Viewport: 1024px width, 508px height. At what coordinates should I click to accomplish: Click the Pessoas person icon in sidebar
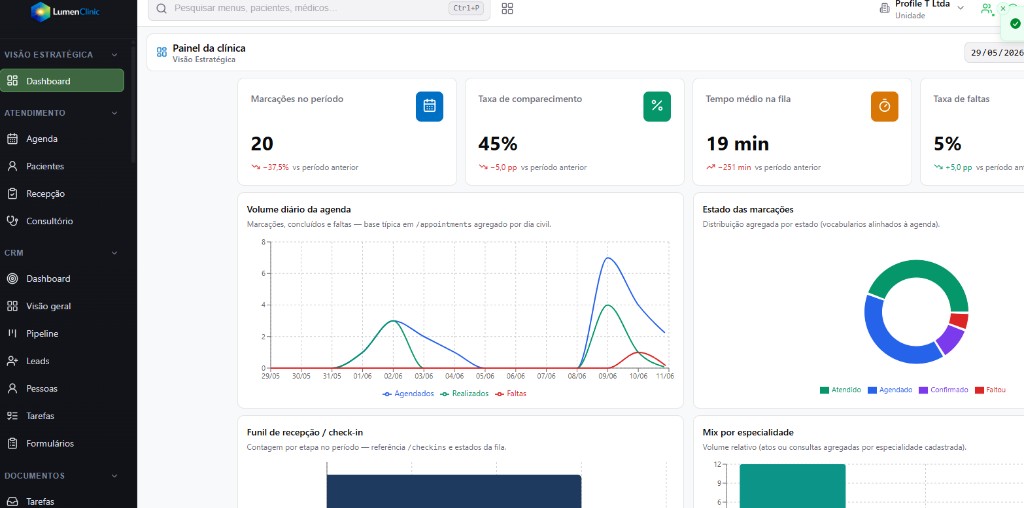[x=12, y=389]
